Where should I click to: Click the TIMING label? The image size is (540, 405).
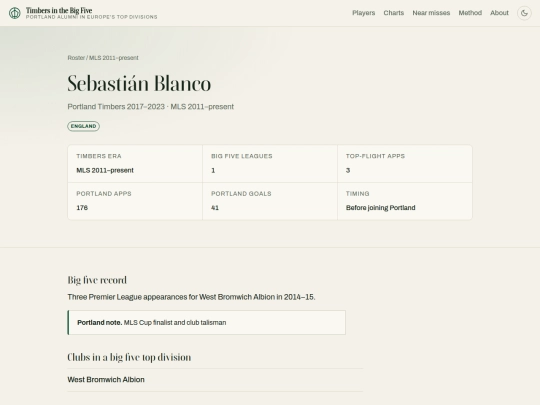[357, 194]
